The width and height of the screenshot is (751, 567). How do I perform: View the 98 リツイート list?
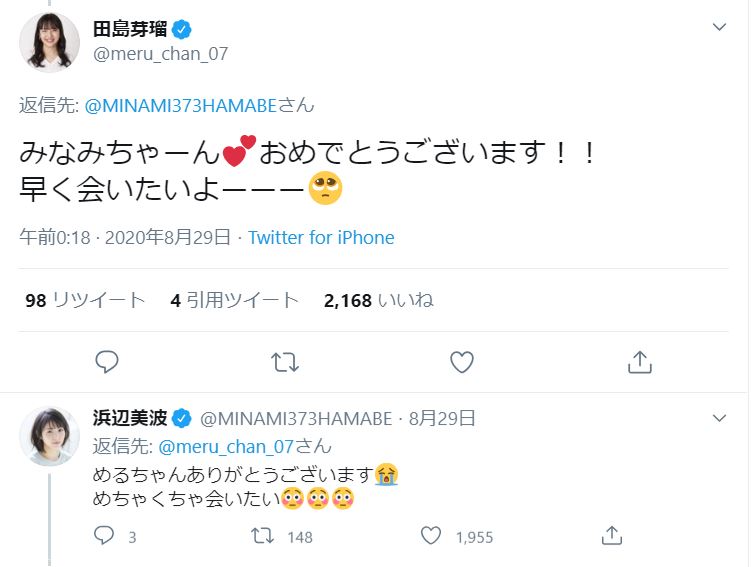pos(85,300)
